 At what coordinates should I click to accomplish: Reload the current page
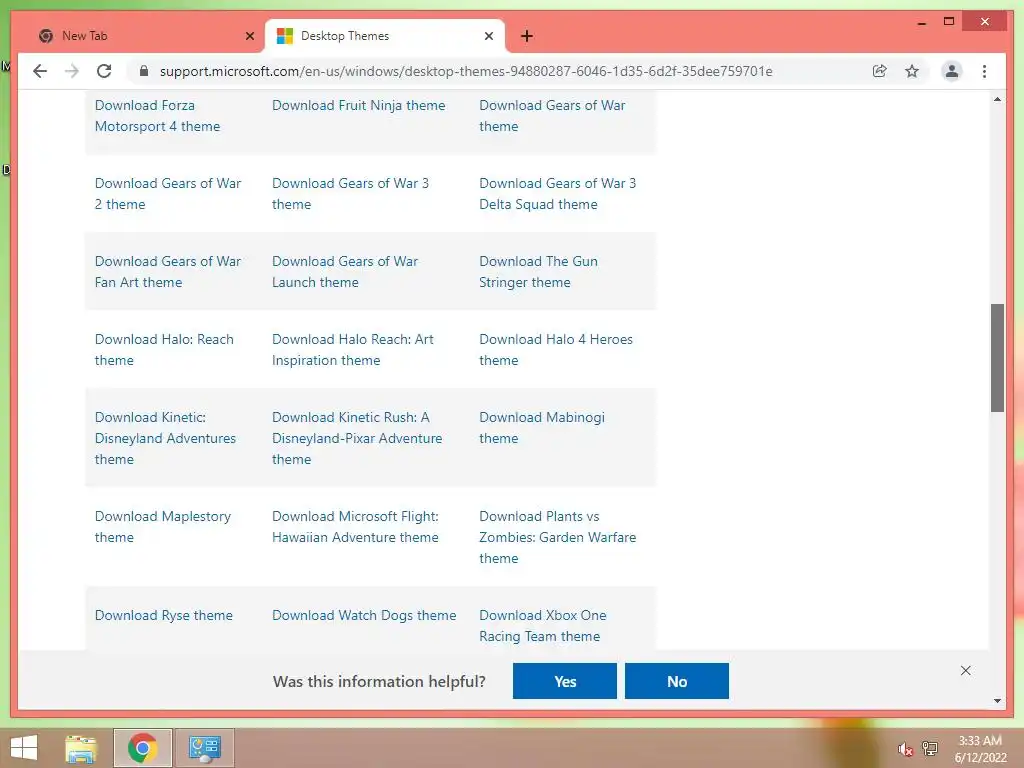[x=104, y=71]
